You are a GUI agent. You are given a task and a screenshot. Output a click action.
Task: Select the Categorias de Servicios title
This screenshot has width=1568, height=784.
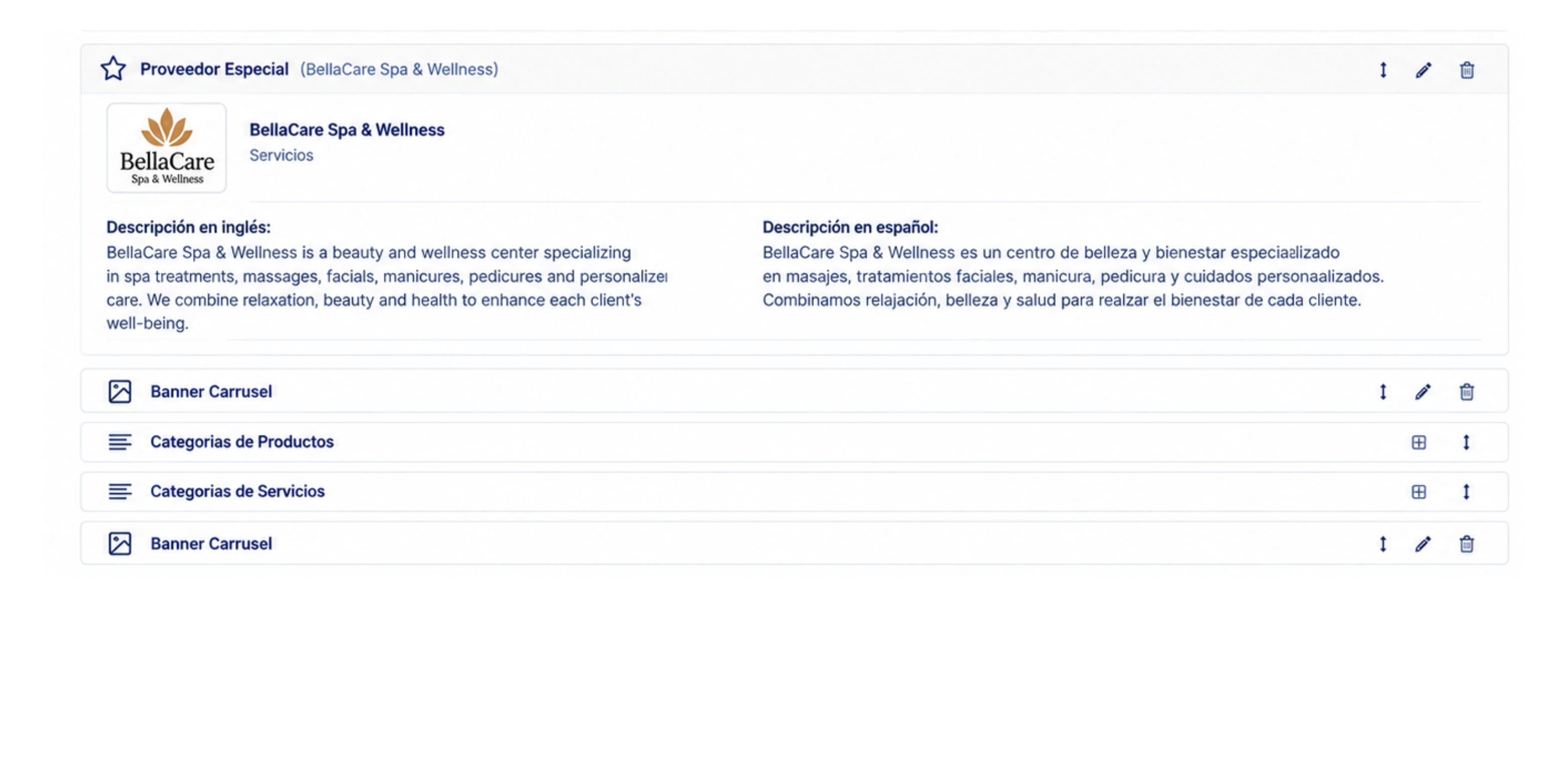point(238,491)
